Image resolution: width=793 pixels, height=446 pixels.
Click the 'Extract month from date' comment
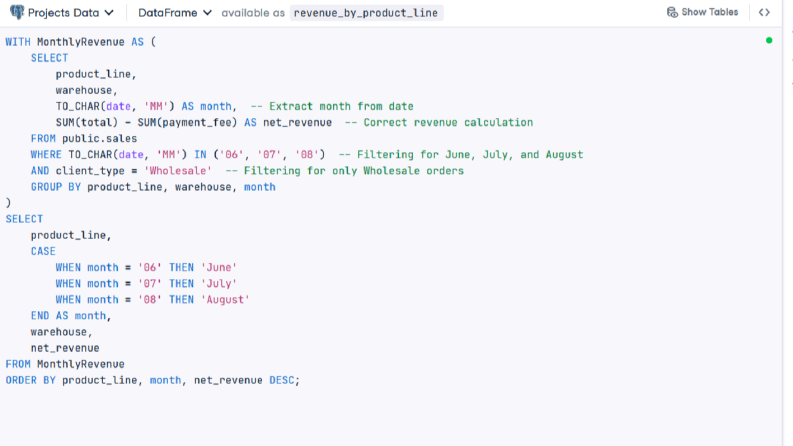pos(332,107)
